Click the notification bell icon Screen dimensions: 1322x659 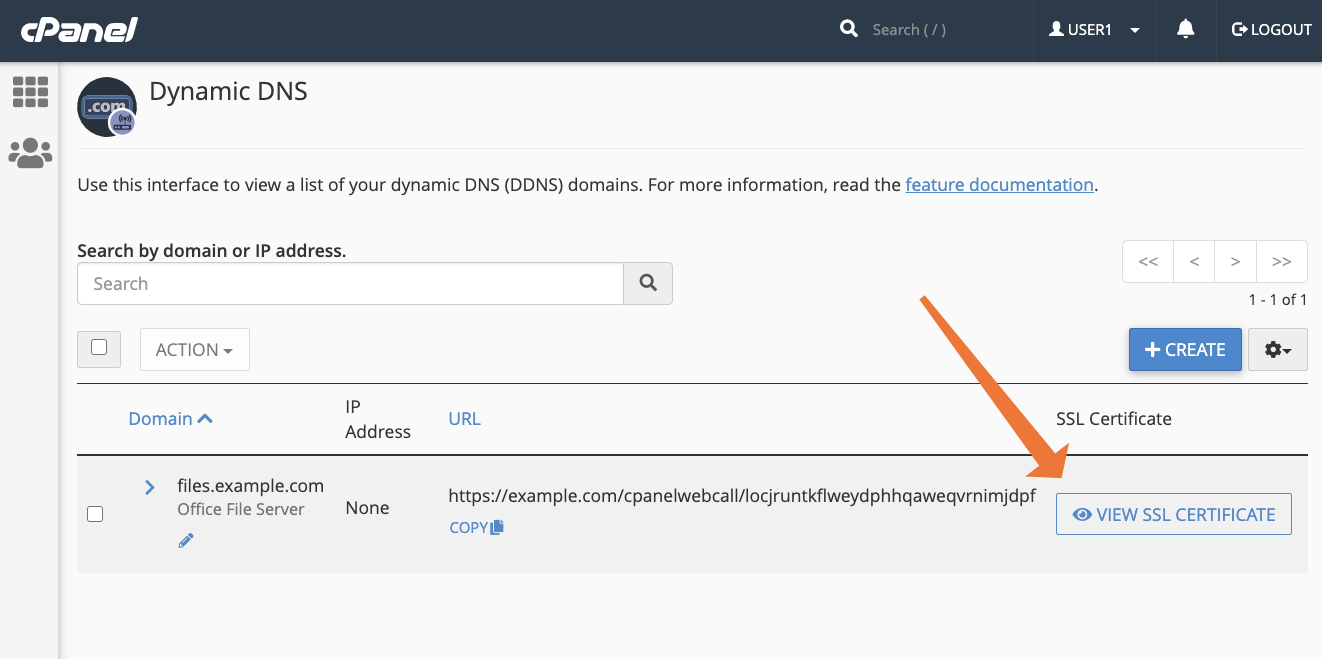click(x=1185, y=30)
